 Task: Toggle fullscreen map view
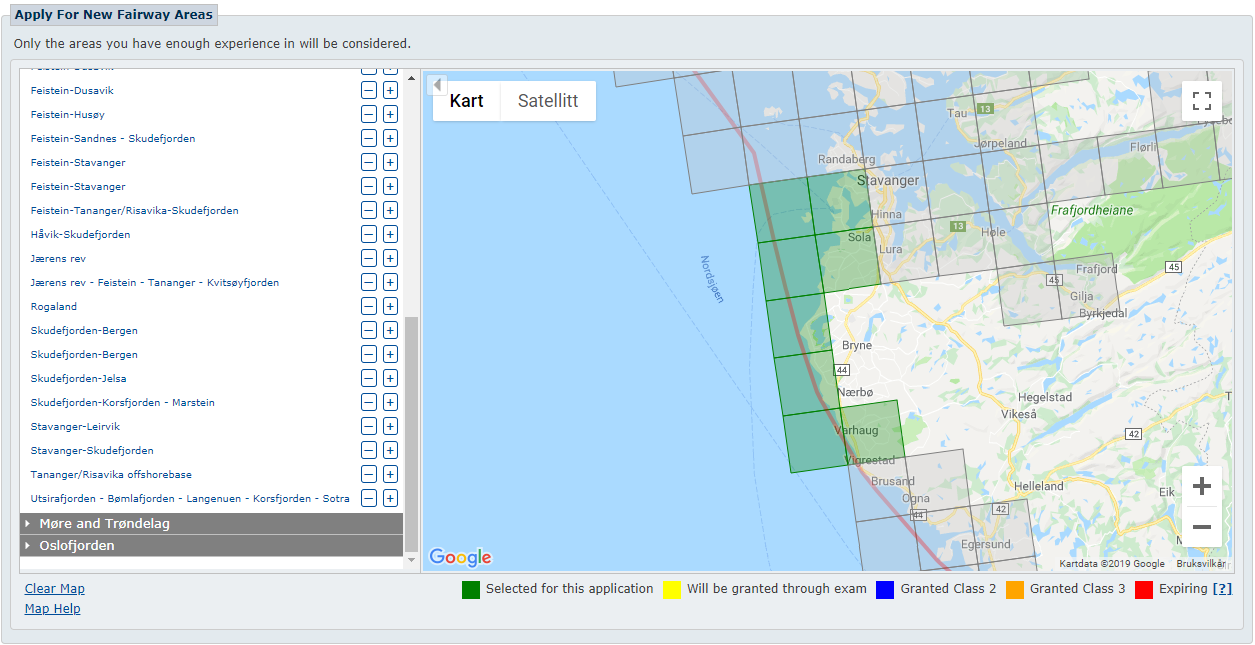(x=1202, y=101)
